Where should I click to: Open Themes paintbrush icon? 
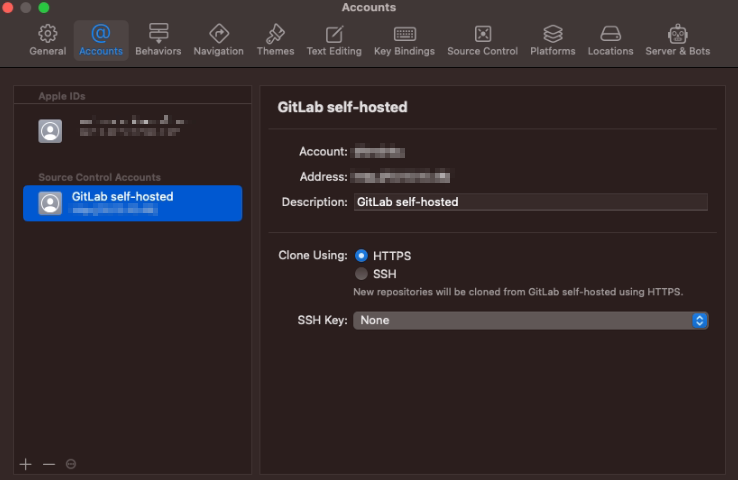[x=275, y=33]
